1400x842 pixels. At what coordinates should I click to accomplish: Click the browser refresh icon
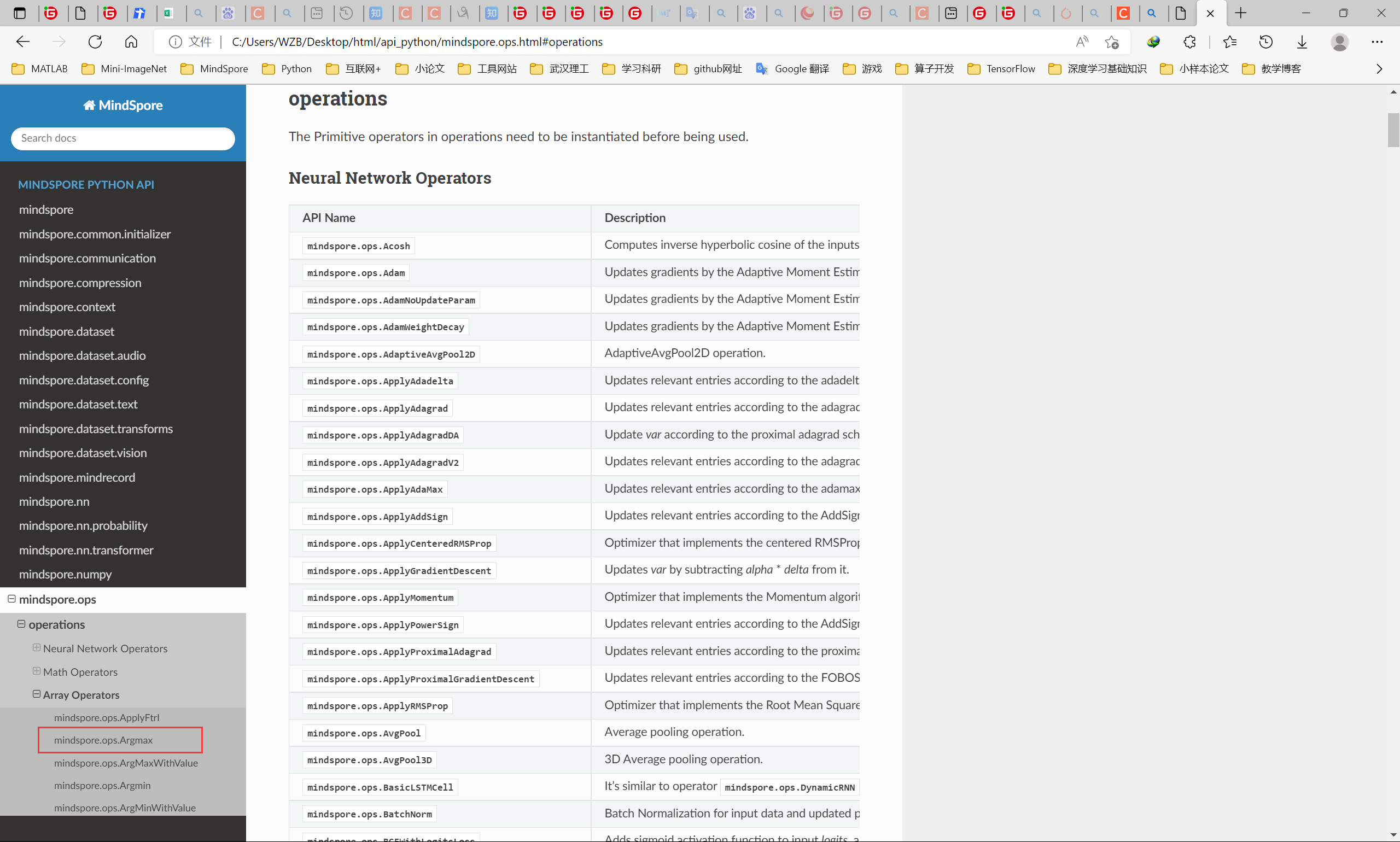pyautogui.click(x=95, y=42)
